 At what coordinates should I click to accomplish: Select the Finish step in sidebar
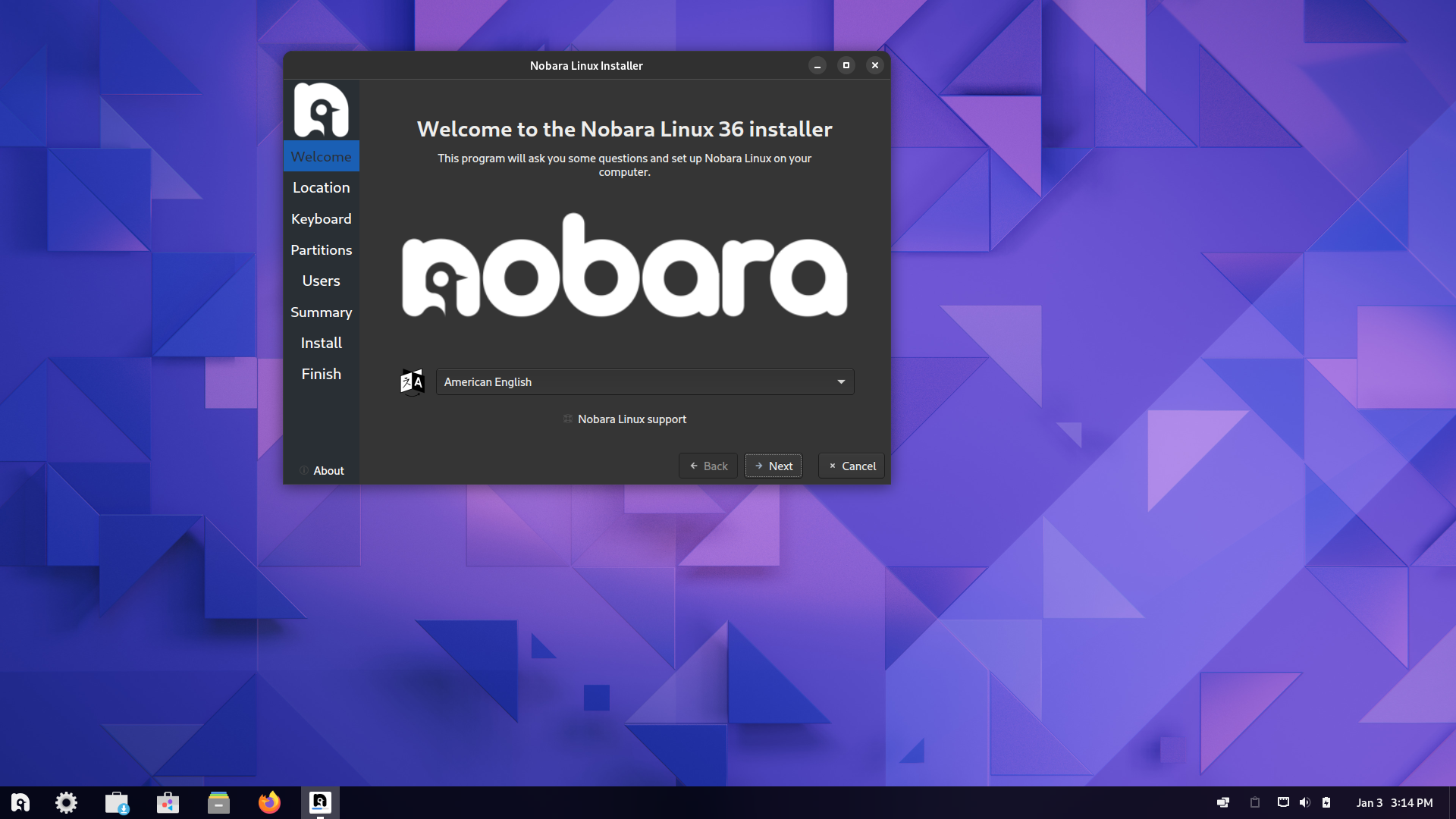pos(321,374)
